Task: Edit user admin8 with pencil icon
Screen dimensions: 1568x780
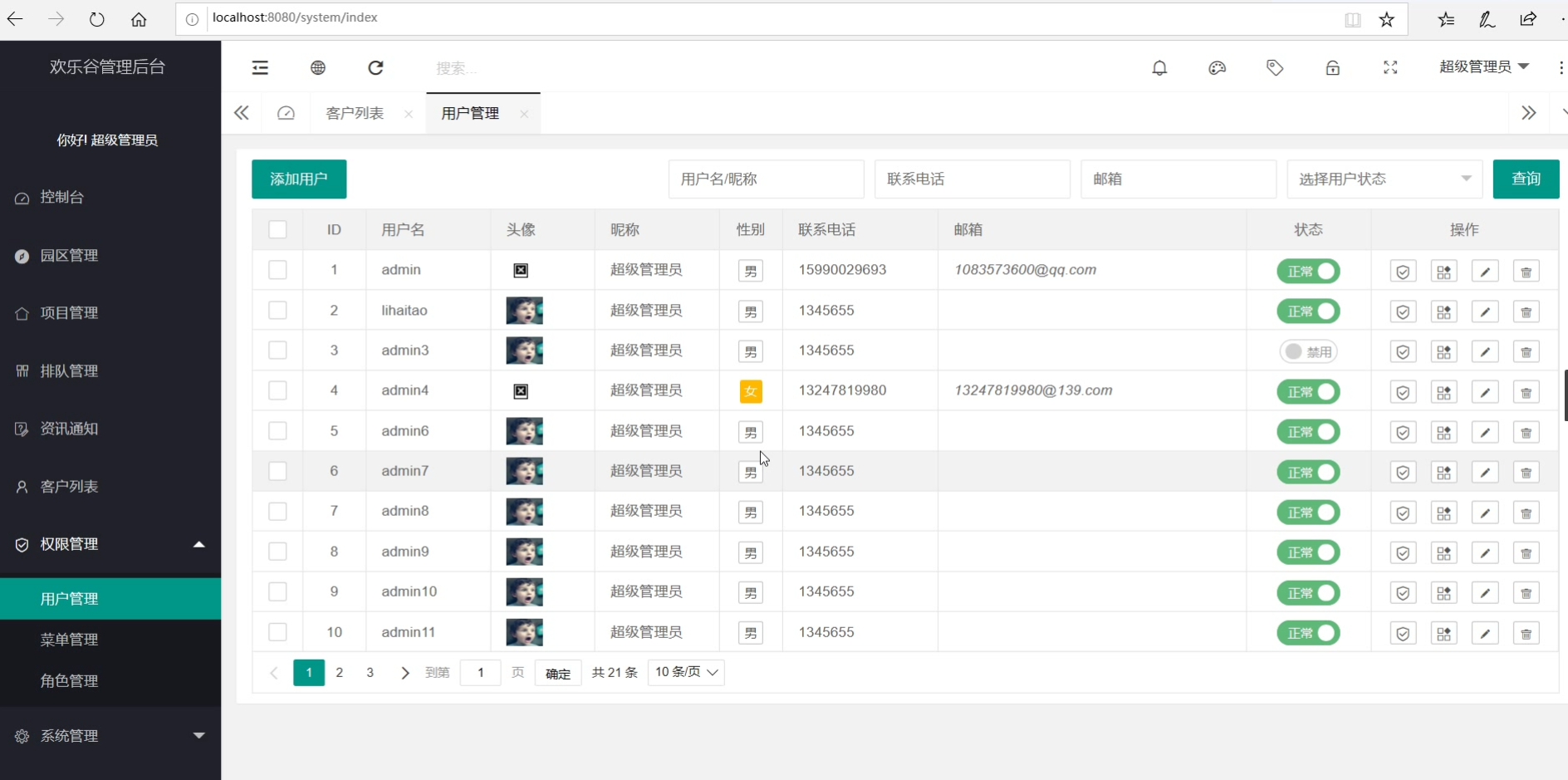Action: coord(1485,513)
